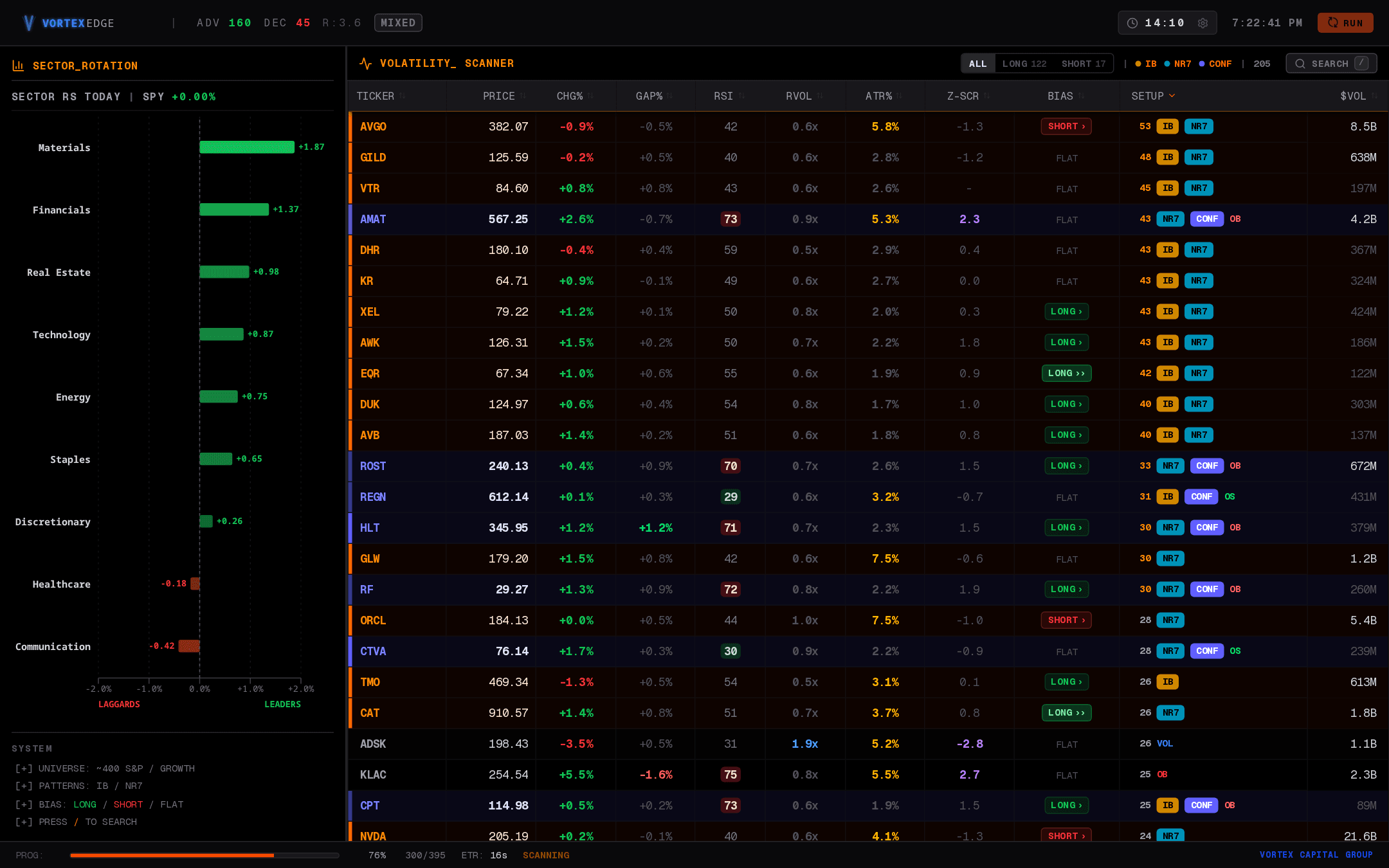The image size is (1389, 868).
Task: Click the sort icon beside BIAS
Action: (1082, 96)
